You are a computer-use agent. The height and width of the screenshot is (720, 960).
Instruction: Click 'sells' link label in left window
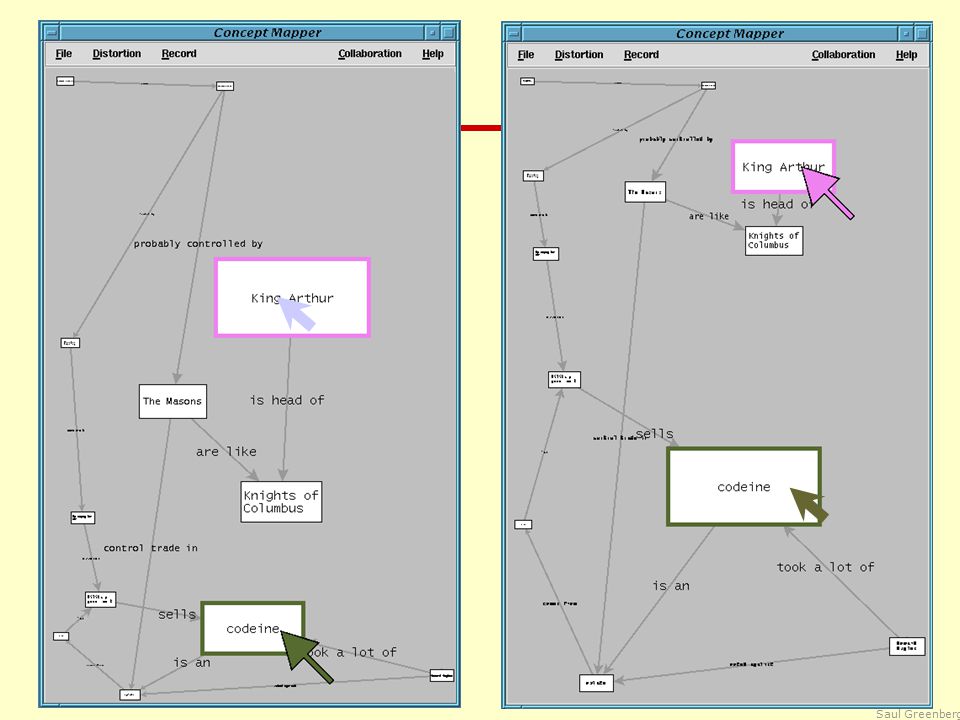tap(177, 614)
